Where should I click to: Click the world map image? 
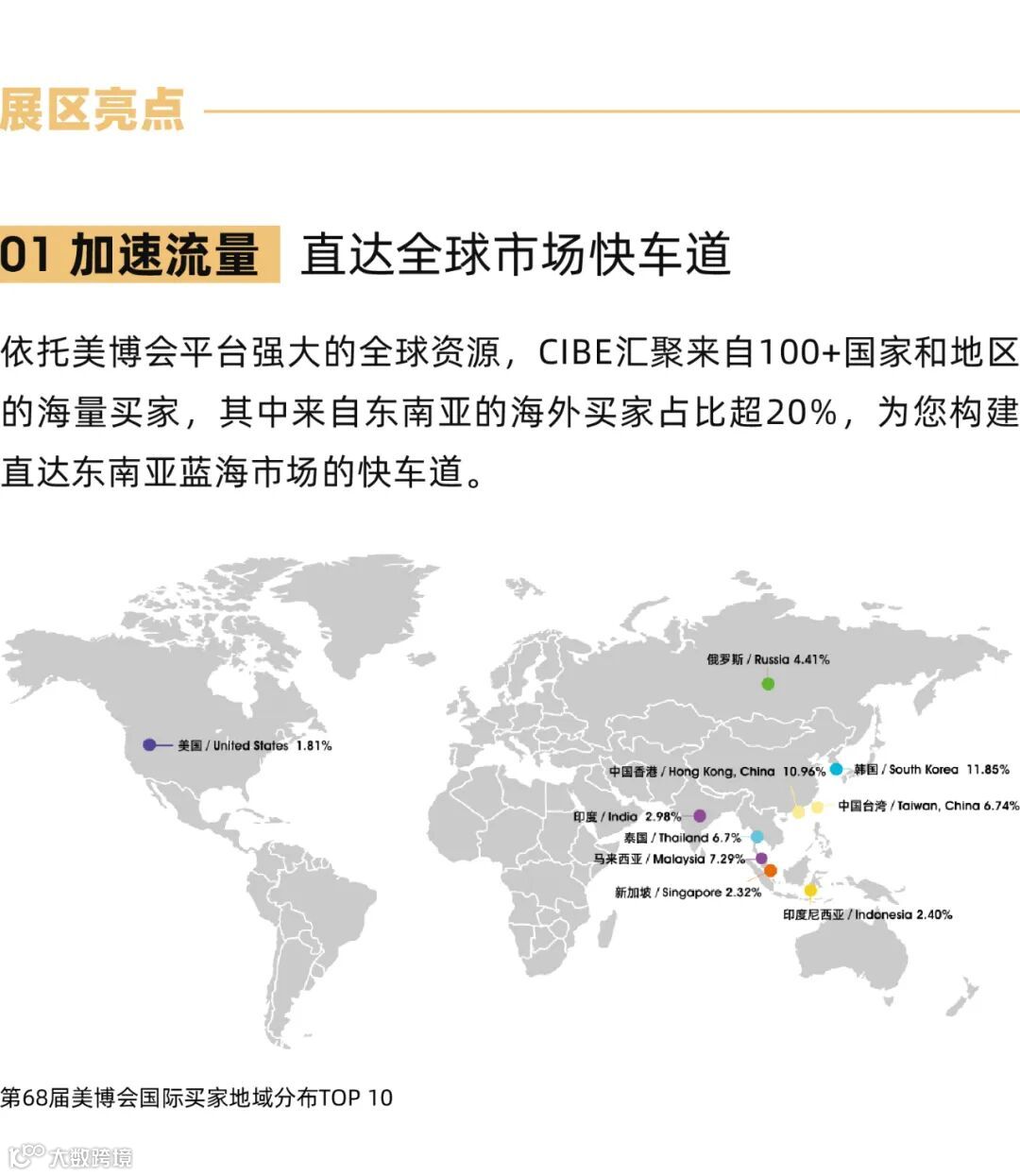pos(510,800)
